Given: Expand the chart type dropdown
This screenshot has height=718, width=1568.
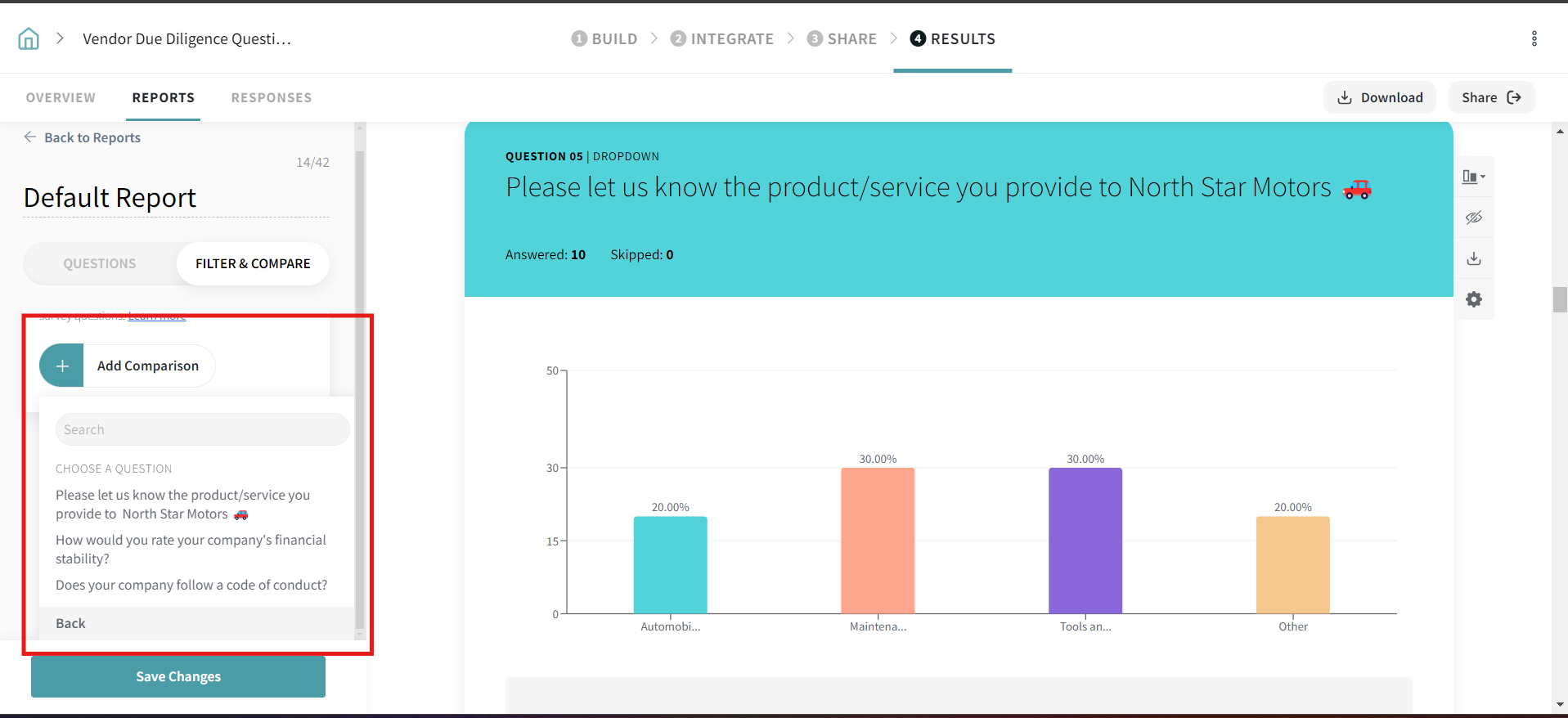Looking at the screenshot, I should pos(1473,177).
